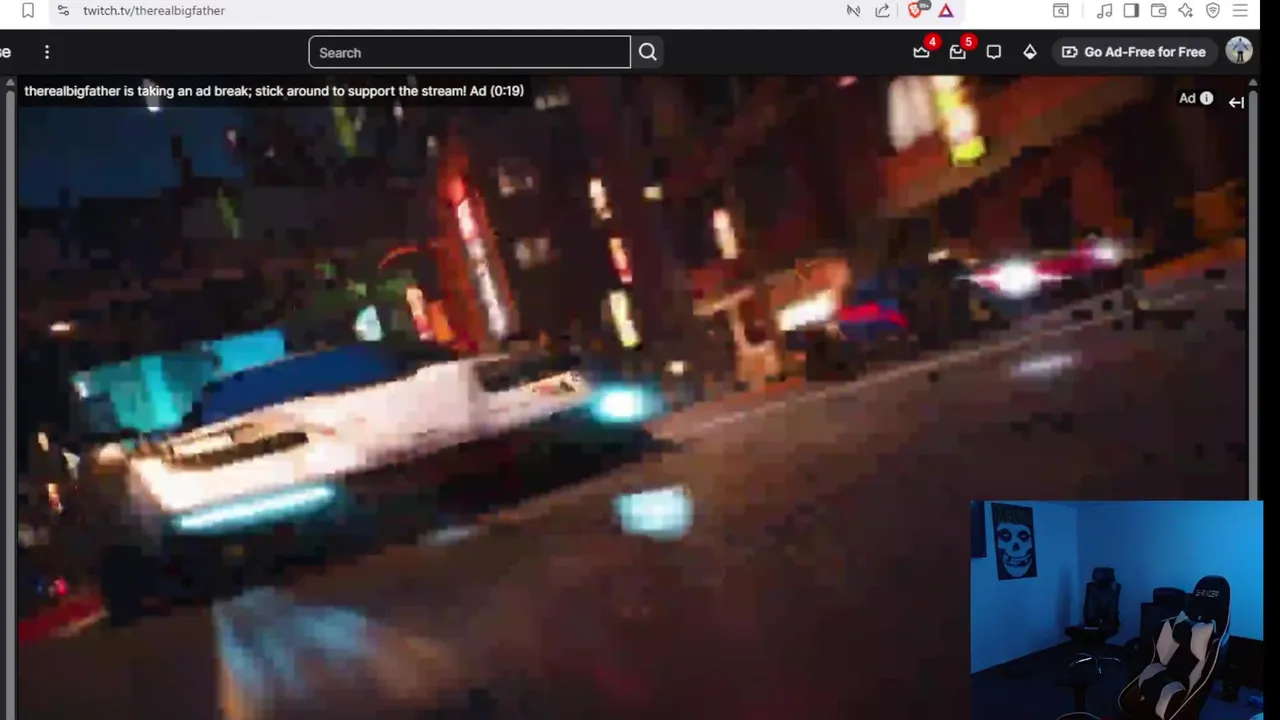
Task: Open Leo AI sparkle icon
Action: (x=1186, y=10)
